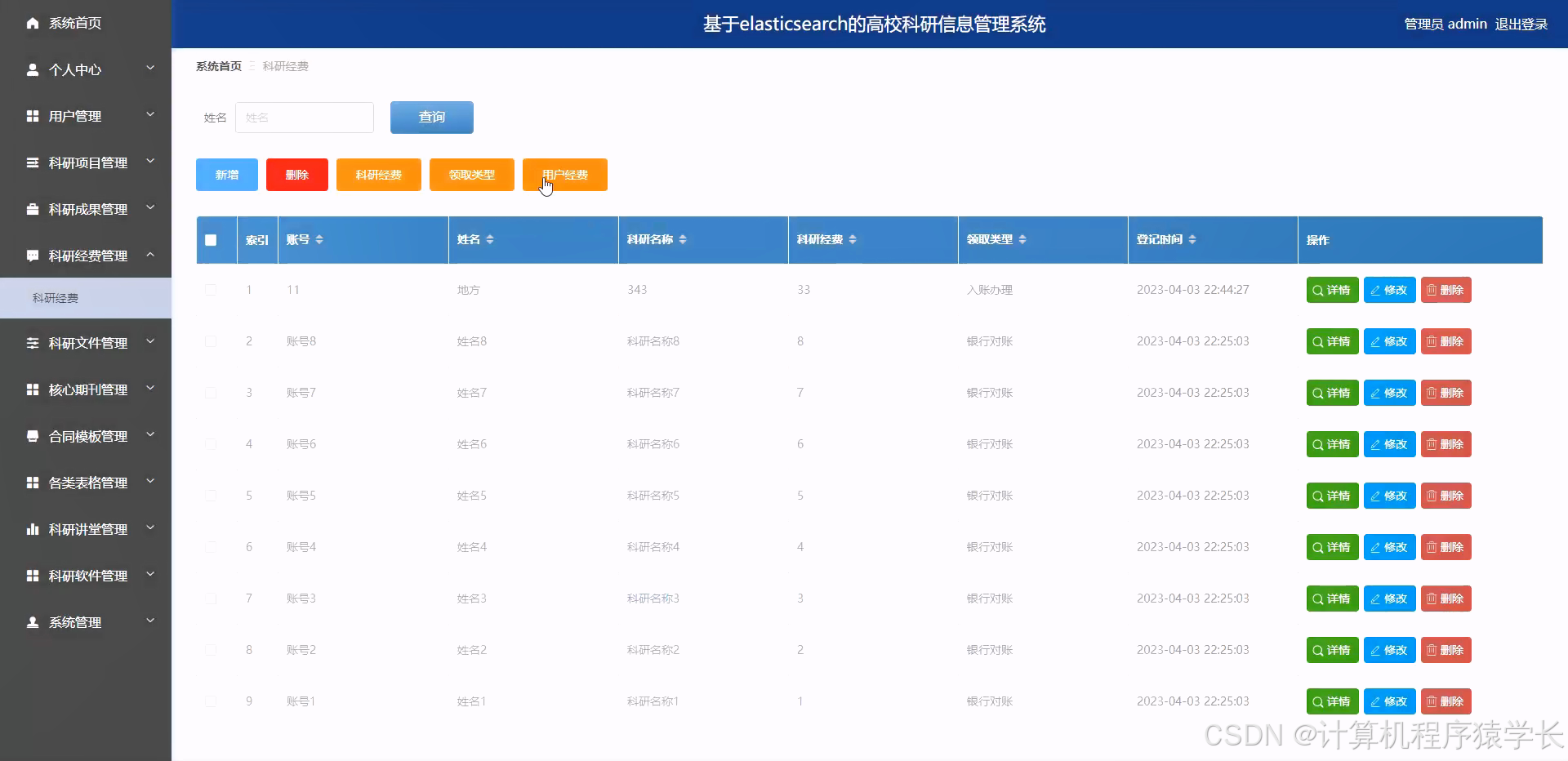Click 修改 for row 账号5
The image size is (1568, 761).
pyautogui.click(x=1389, y=496)
